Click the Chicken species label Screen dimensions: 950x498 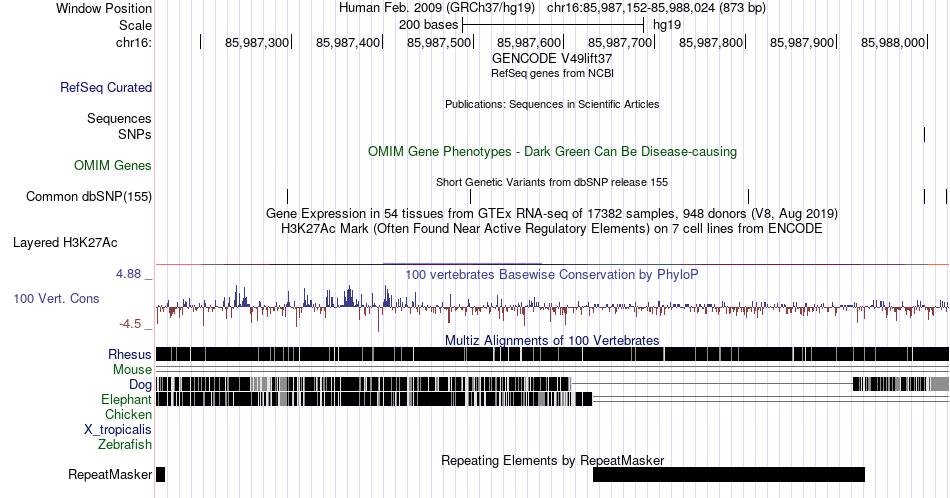click(x=128, y=414)
